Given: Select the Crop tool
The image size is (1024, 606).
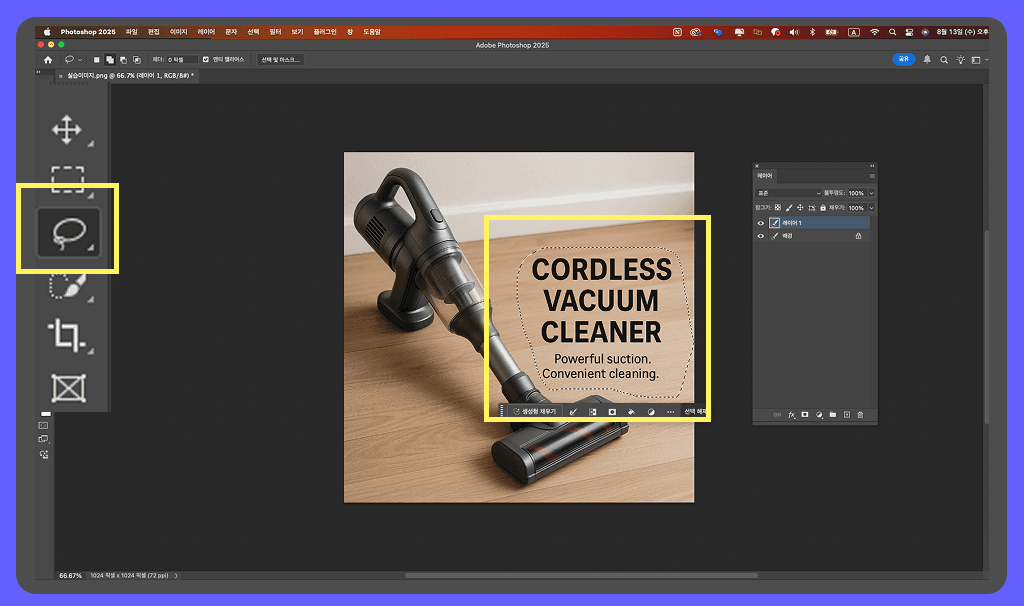Looking at the screenshot, I should pos(66,336).
